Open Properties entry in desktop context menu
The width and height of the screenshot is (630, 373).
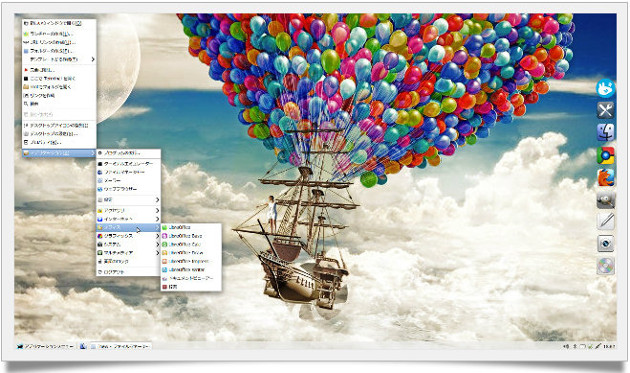point(59,142)
